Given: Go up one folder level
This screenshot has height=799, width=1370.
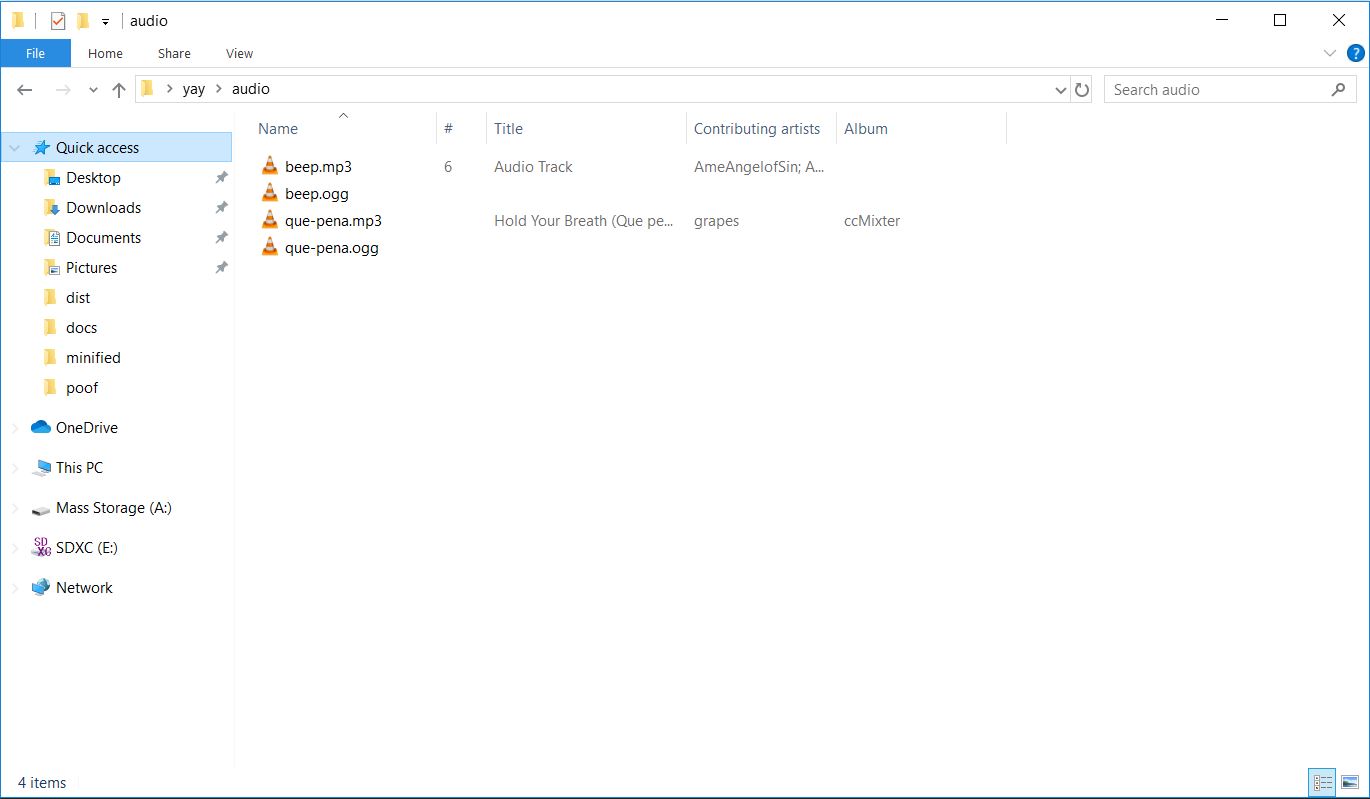Looking at the screenshot, I should 119,90.
